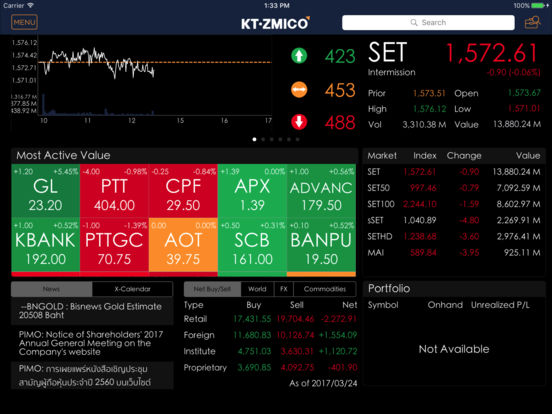
Task: Open the APX stock tile
Action: pos(252,191)
